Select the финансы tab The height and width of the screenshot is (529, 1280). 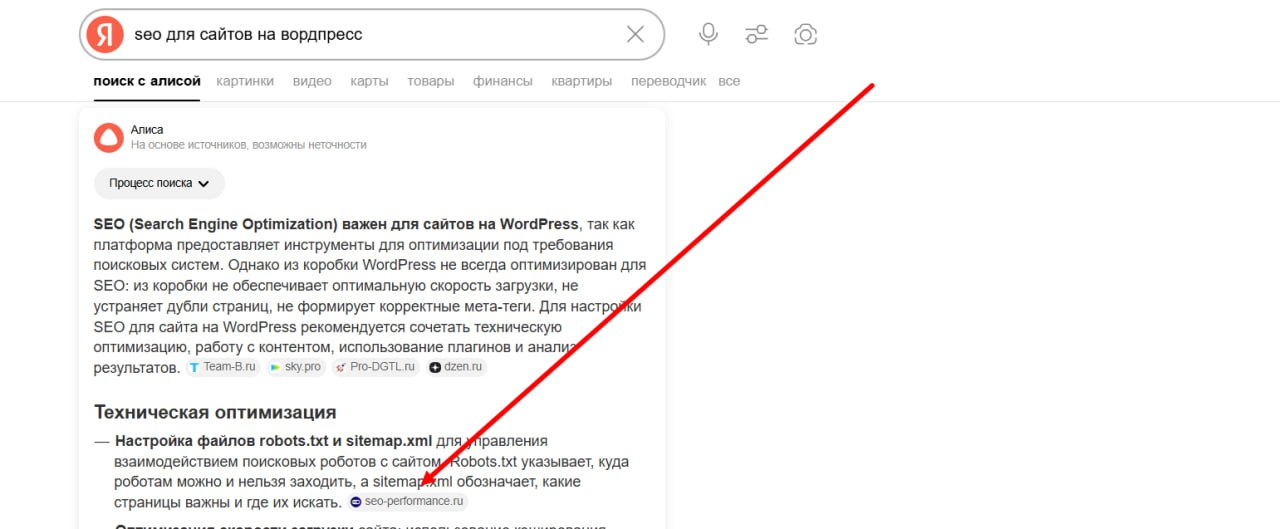point(503,81)
